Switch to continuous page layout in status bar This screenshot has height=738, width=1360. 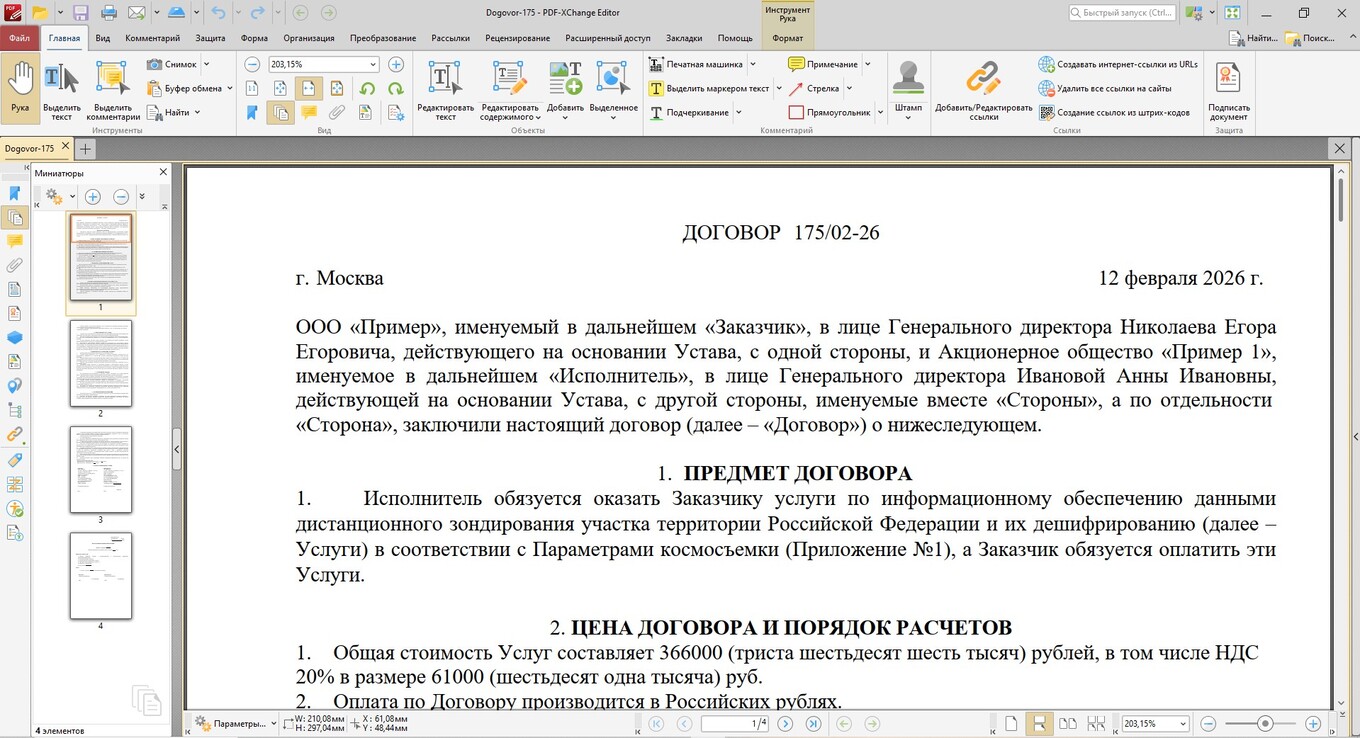click(x=1040, y=723)
